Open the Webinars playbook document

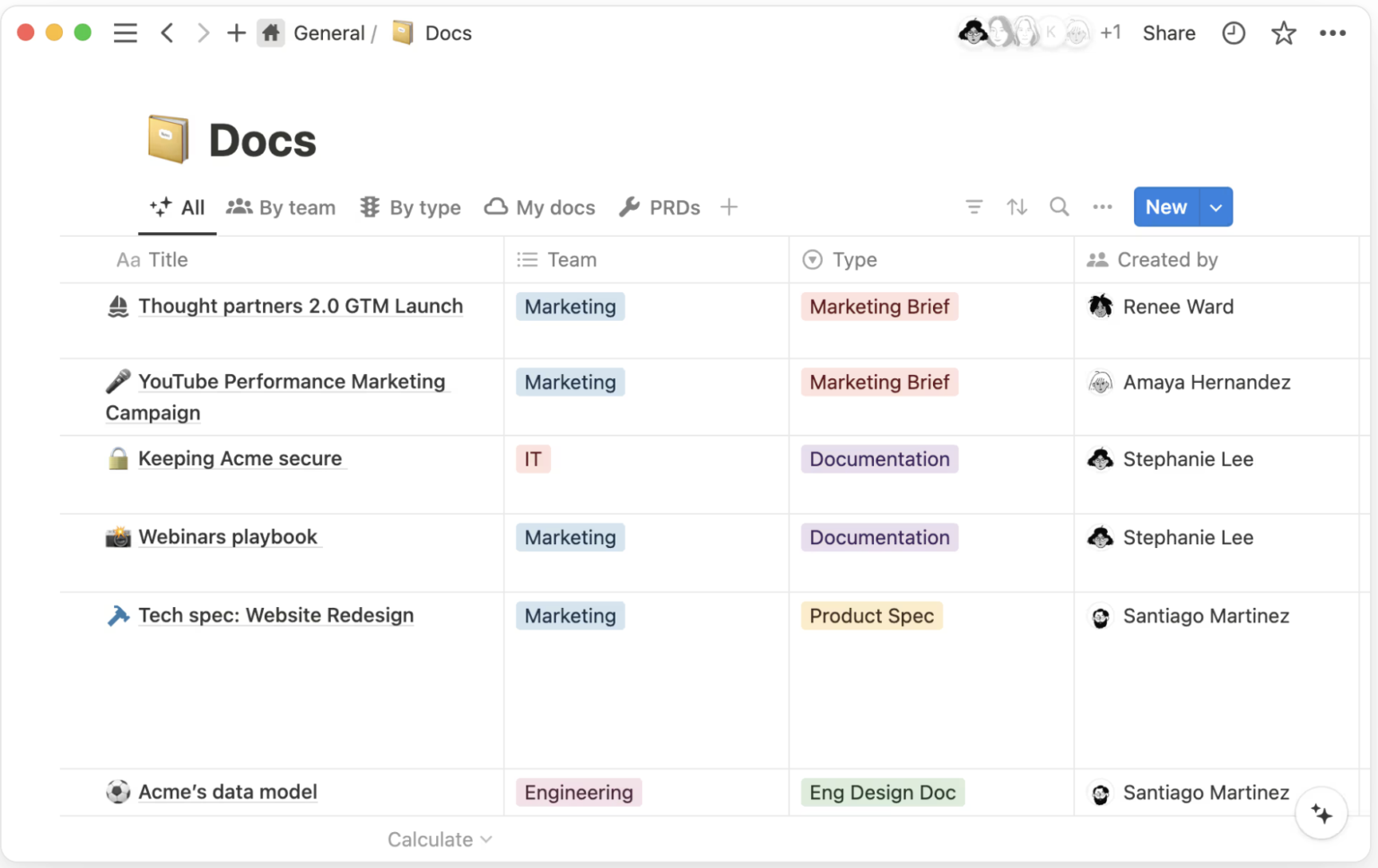coord(228,536)
